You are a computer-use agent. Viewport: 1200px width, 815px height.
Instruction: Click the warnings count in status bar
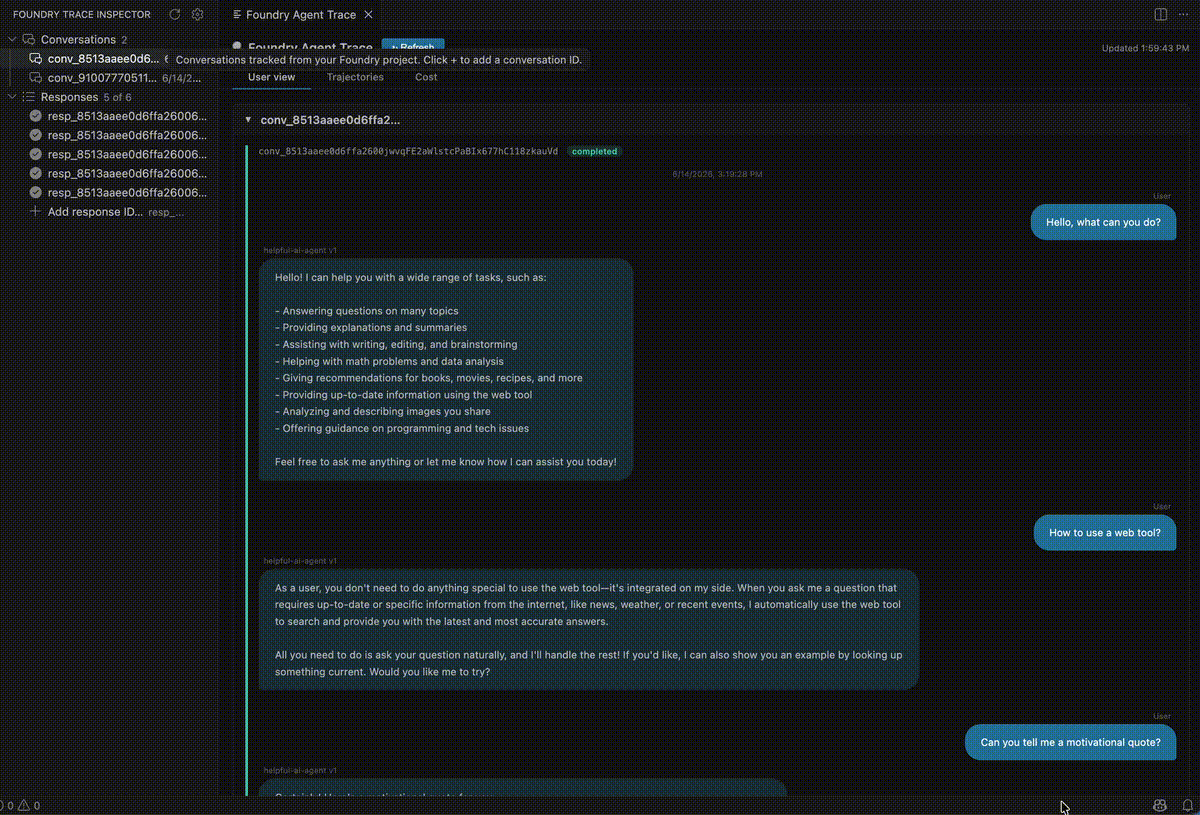[x=30, y=805]
